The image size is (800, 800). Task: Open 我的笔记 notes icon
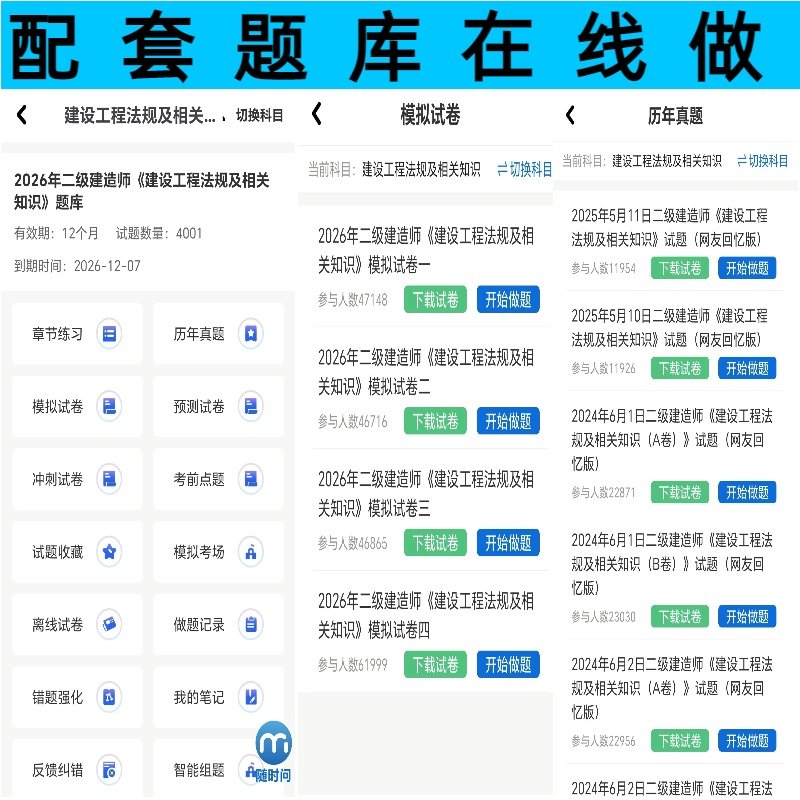coord(251,697)
